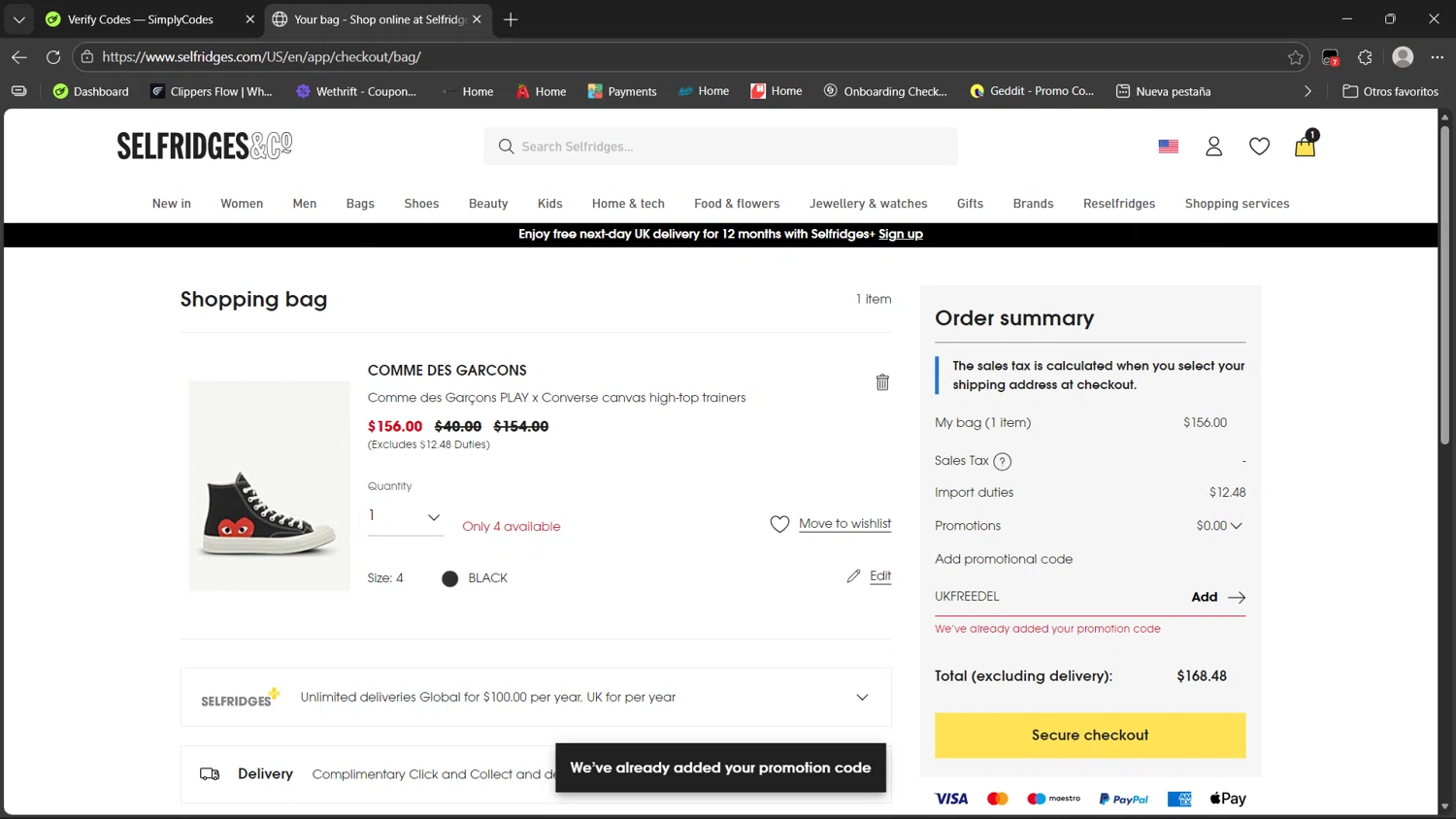Screen dimensions: 1456x819
Task: Open the Otros favoritos bookmarks folder
Action: (1390, 91)
